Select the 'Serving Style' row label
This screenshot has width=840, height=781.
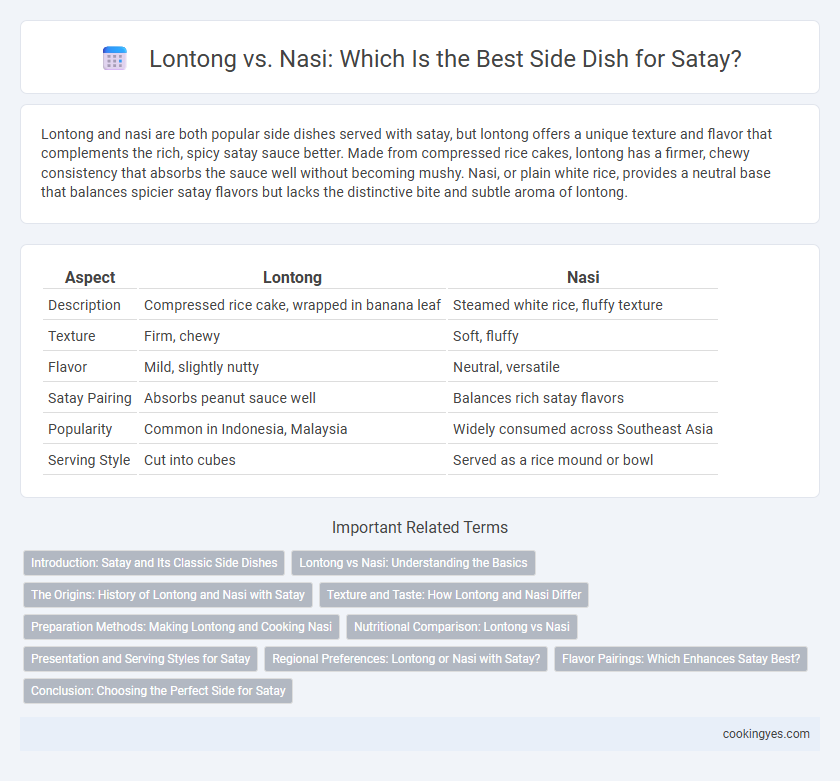90,460
